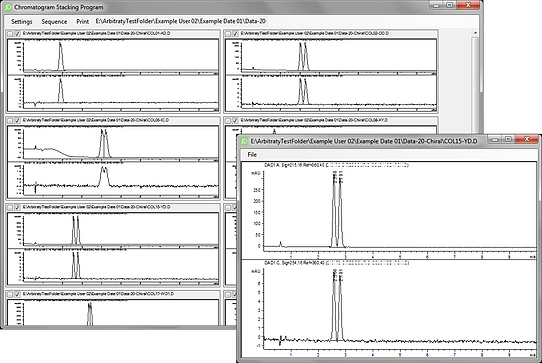This screenshot has width=542, height=363.
Task: Untick the checked box for COL15-YD.D panel
Action: [x=17, y=207]
